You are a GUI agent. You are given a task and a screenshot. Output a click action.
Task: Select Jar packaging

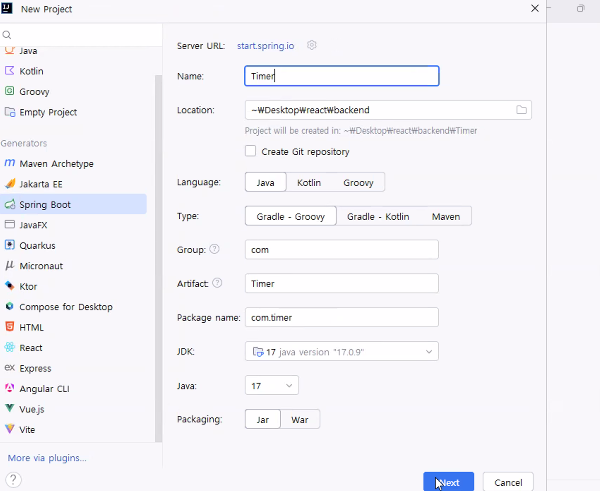pyautogui.click(x=262, y=419)
